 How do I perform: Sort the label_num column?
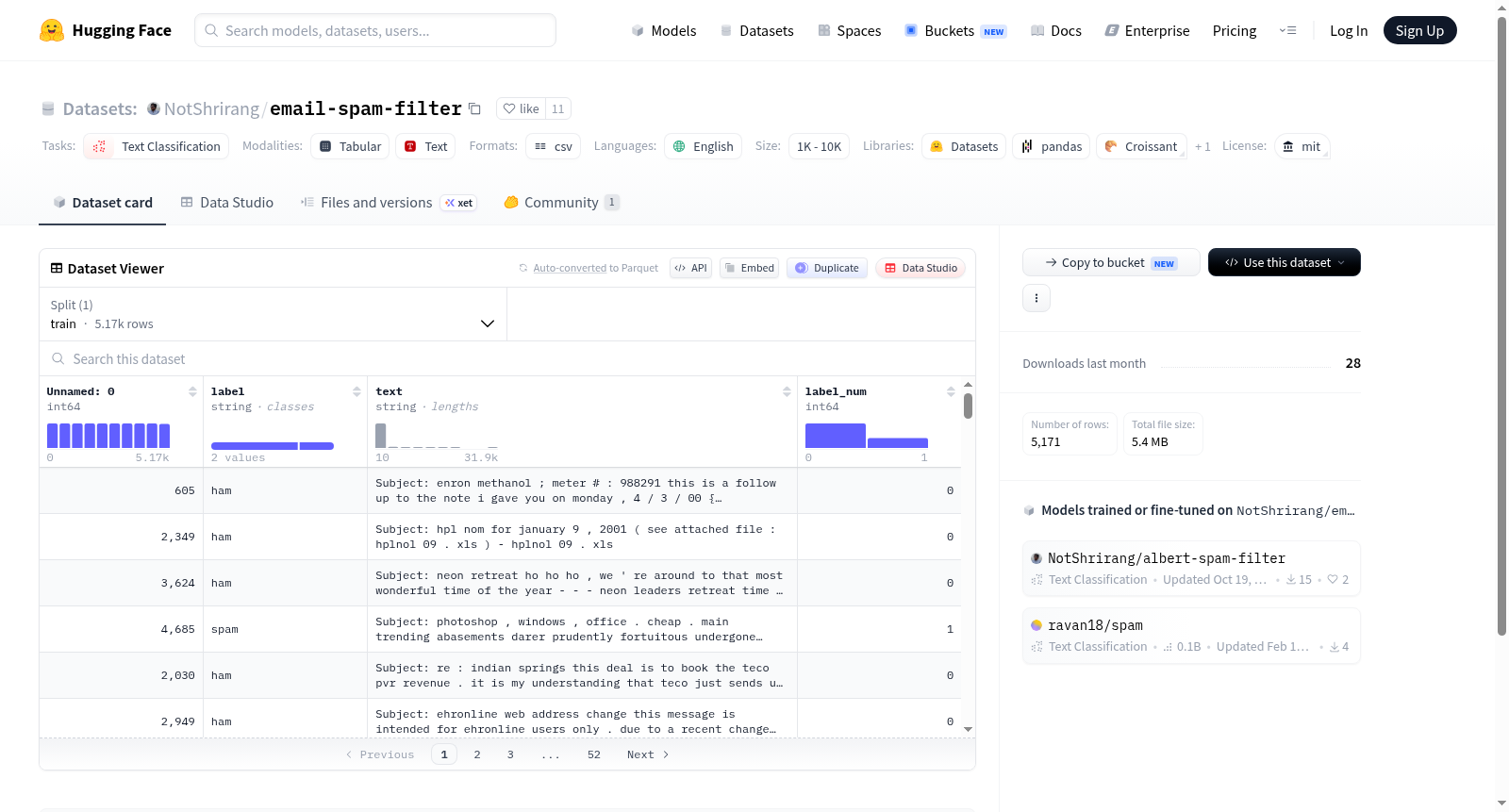click(x=951, y=391)
